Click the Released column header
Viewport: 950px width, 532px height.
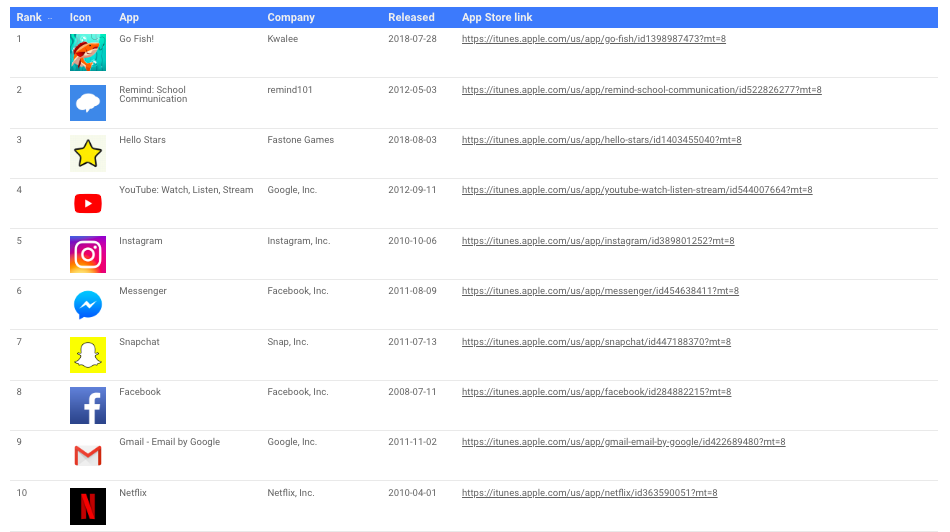[411, 18]
